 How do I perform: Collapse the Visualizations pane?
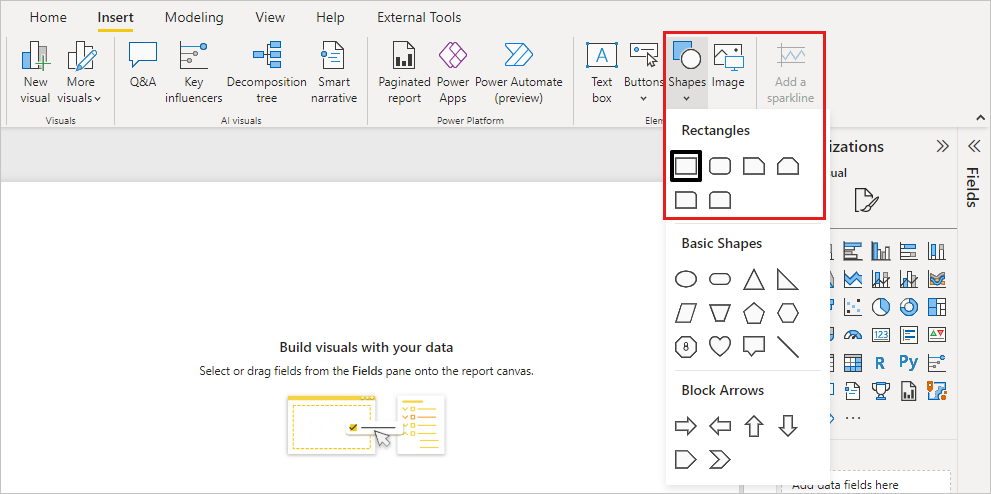click(x=942, y=146)
